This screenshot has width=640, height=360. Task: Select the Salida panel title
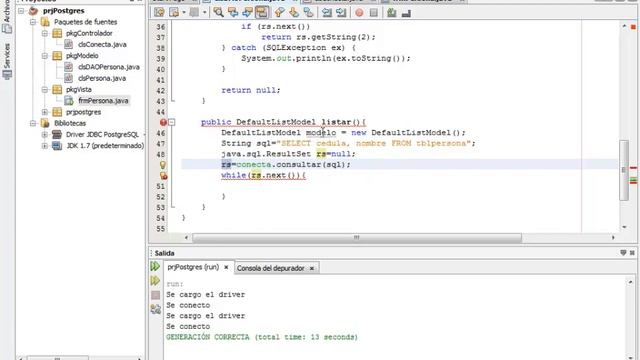(x=164, y=253)
